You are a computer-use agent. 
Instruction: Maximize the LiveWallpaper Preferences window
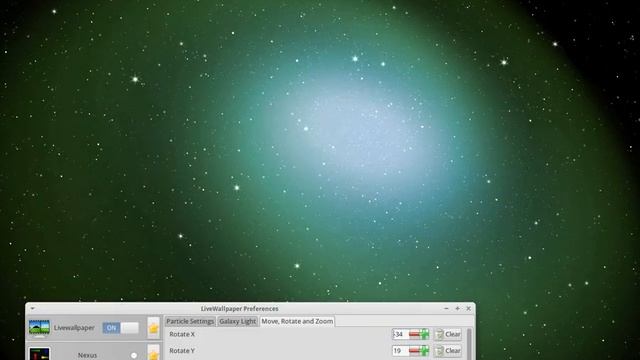tap(457, 309)
